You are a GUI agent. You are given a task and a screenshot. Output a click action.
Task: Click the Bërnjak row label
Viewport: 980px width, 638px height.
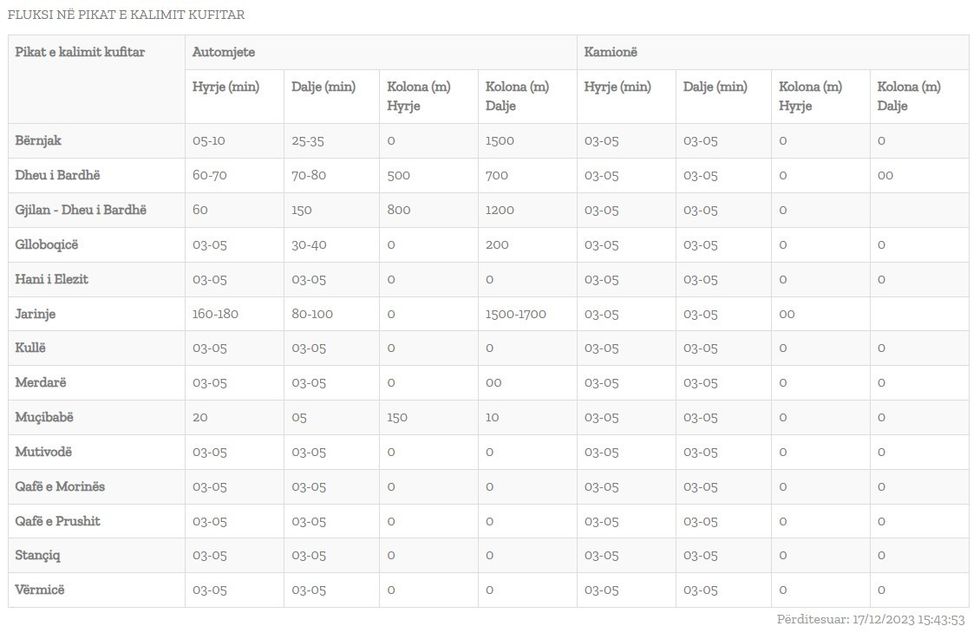pyautogui.click(x=38, y=141)
